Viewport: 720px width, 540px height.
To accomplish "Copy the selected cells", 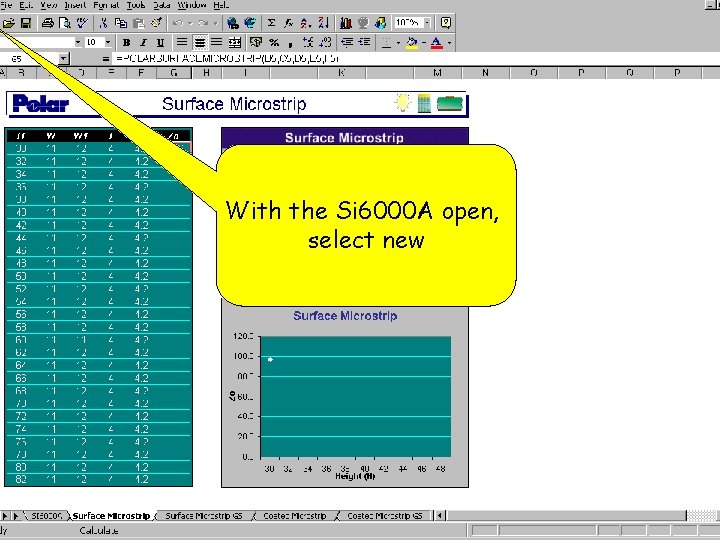I will click(x=121, y=23).
